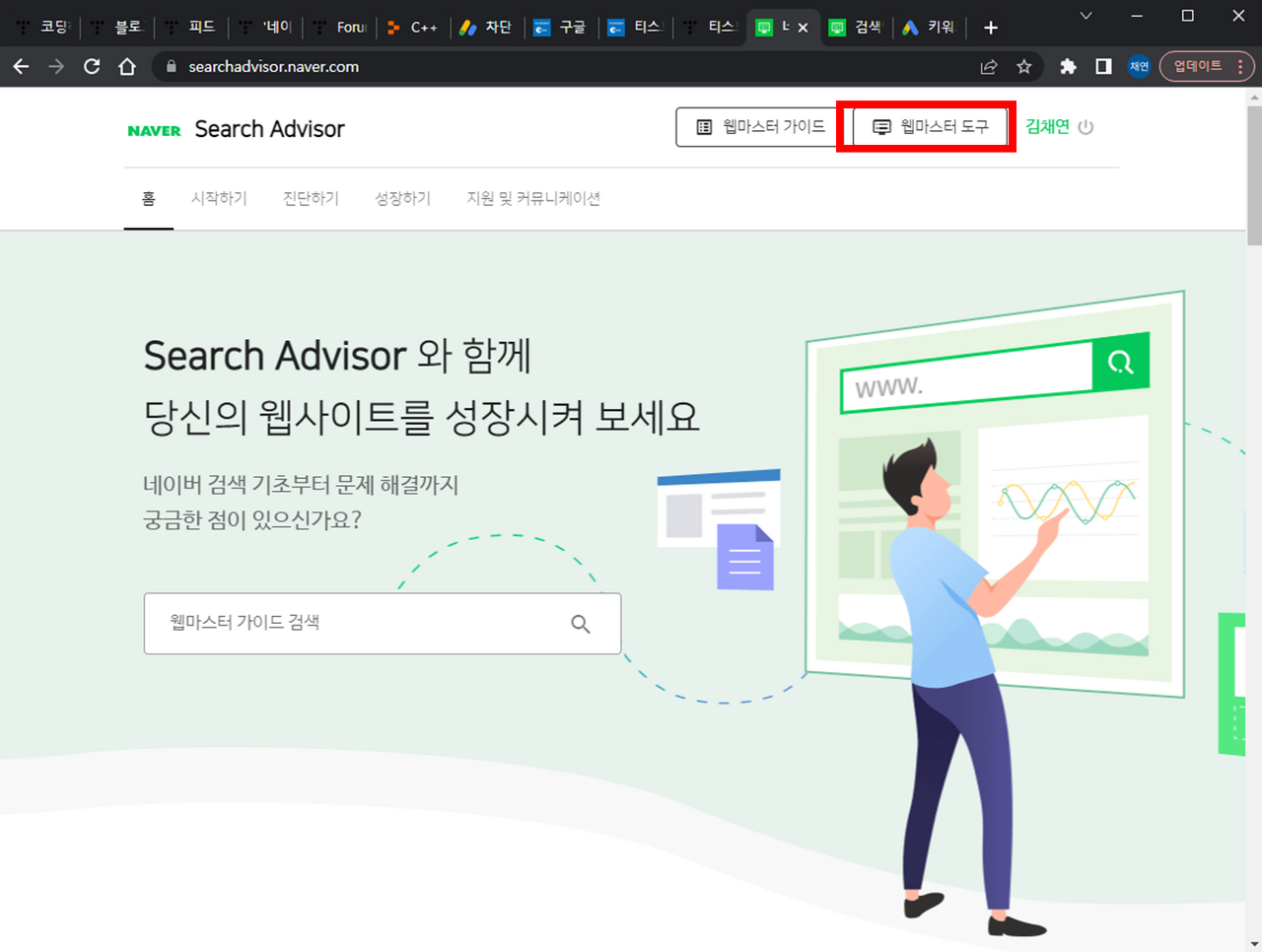Click the magnifier icon in guide search box
This screenshot has width=1262, height=952.
tap(581, 623)
